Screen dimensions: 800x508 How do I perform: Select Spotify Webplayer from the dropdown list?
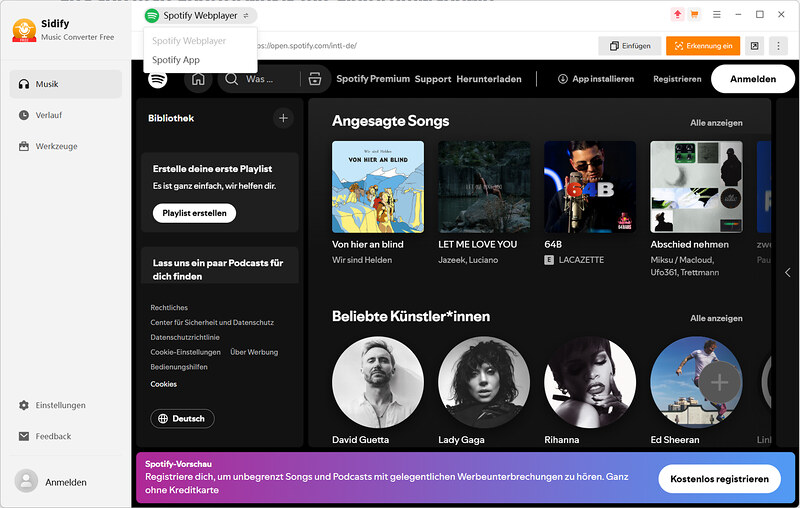point(189,41)
